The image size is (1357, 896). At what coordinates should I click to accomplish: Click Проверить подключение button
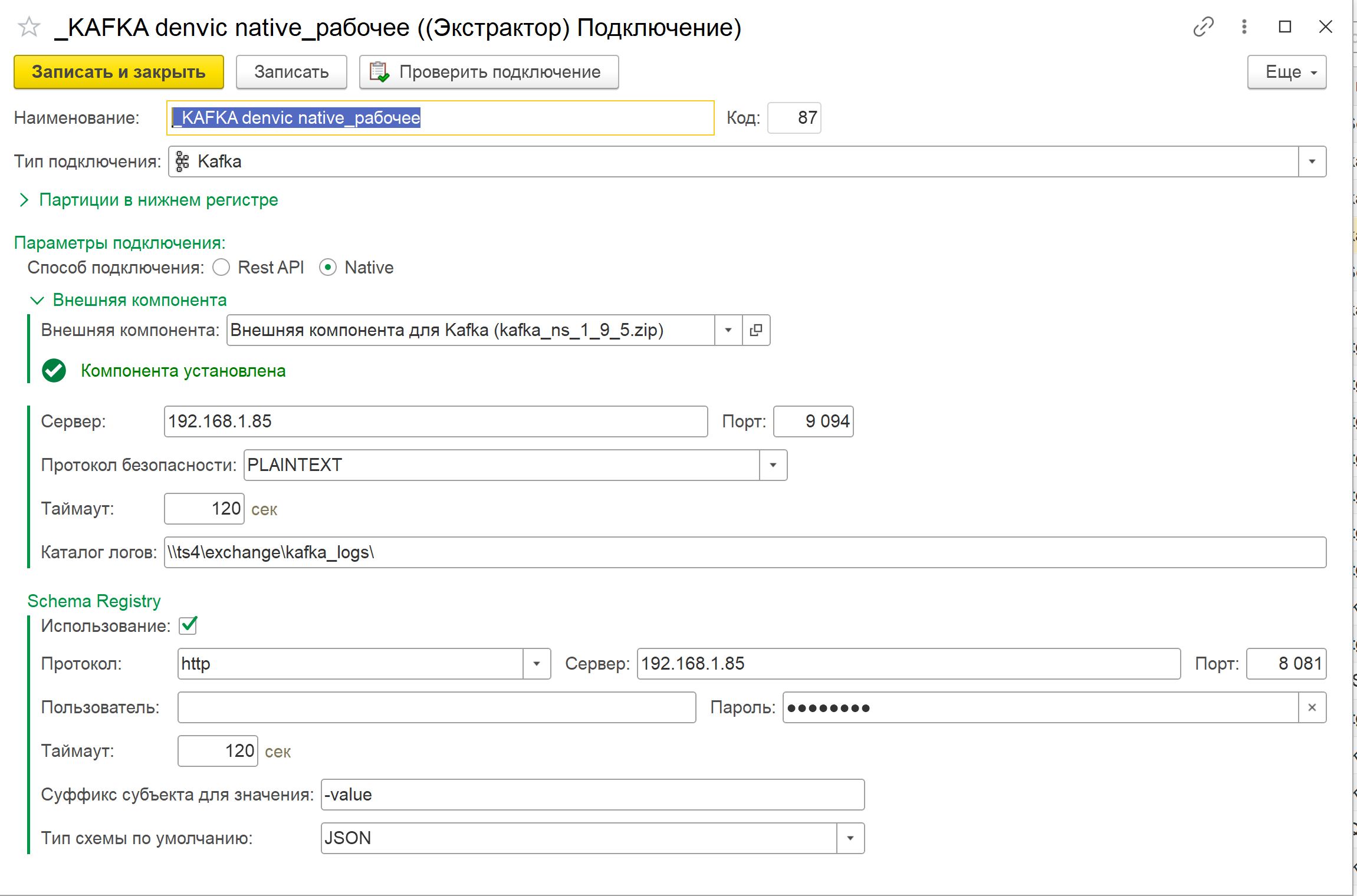[x=489, y=72]
